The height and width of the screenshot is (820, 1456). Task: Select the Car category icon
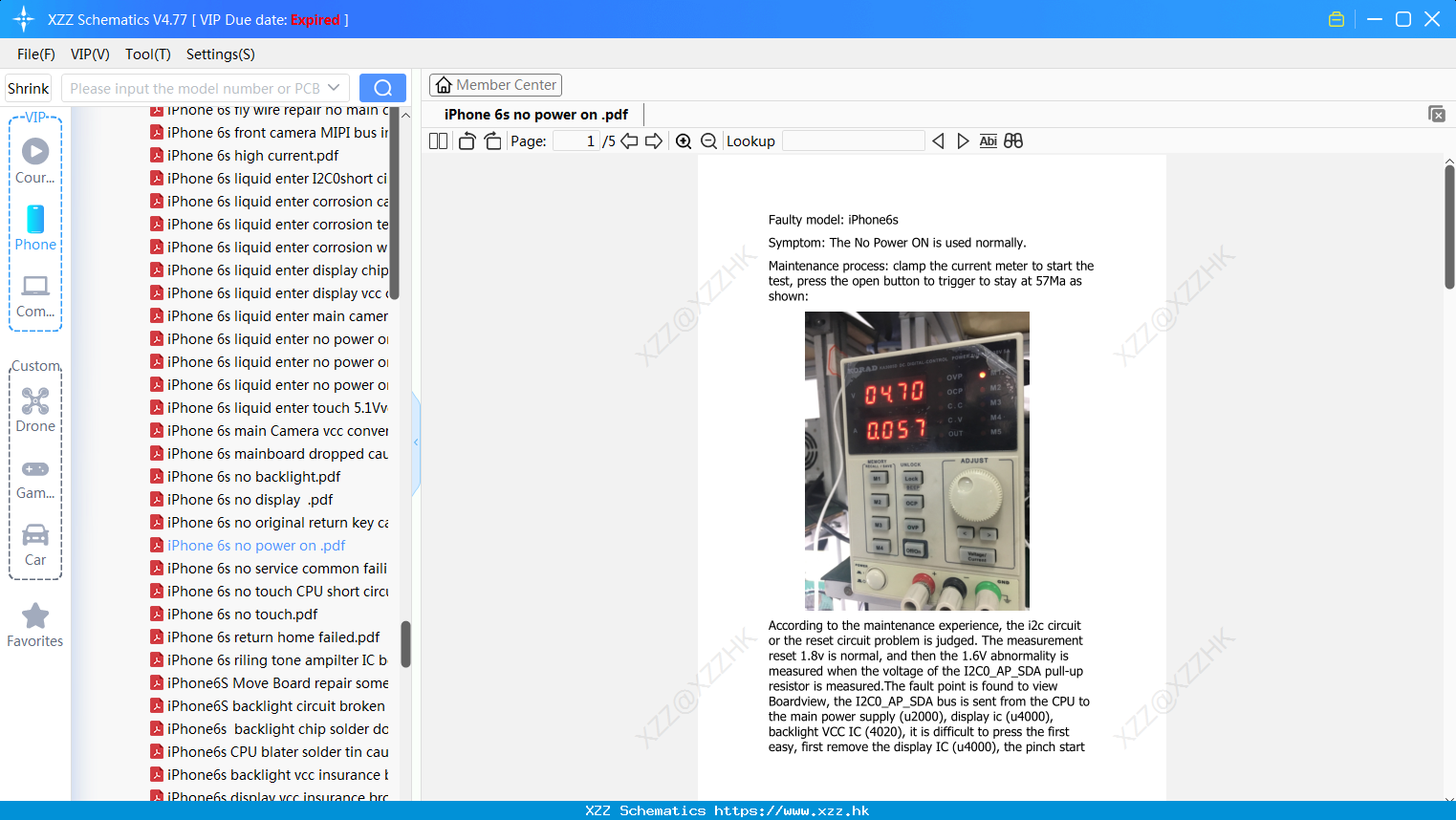35,545
